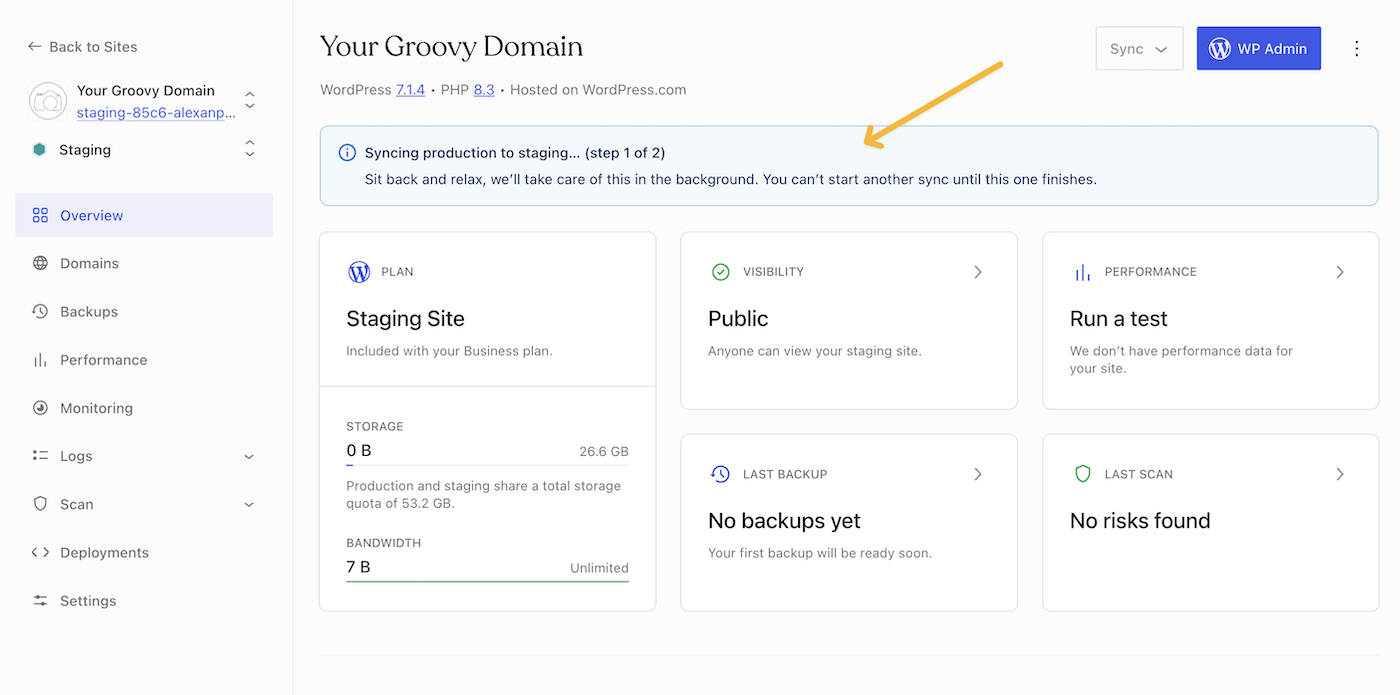Click the Deployments code brackets icon
This screenshot has height=695, width=1400.
[40, 552]
